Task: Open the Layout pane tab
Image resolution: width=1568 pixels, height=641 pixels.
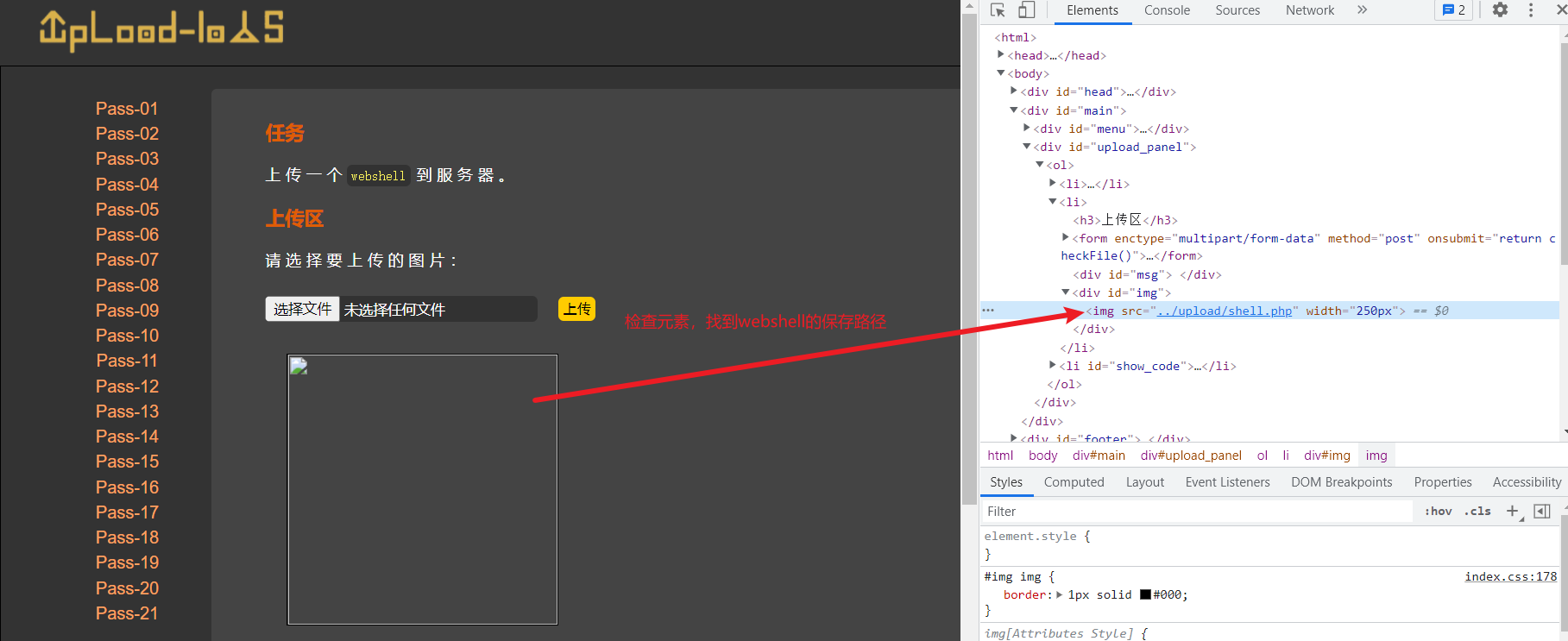Action: pos(1144,482)
